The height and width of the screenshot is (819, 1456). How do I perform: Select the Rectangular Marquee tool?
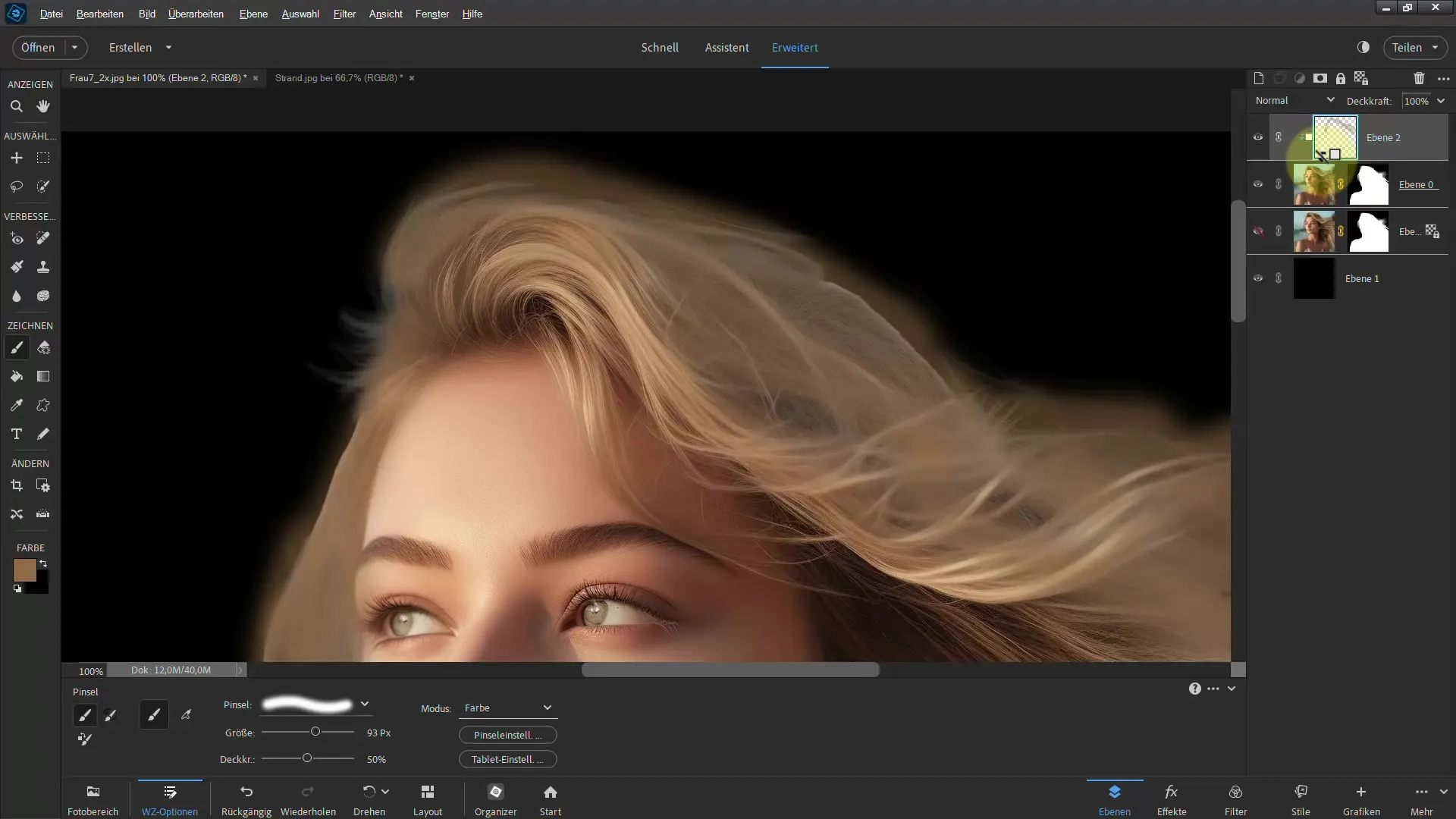[x=43, y=158]
